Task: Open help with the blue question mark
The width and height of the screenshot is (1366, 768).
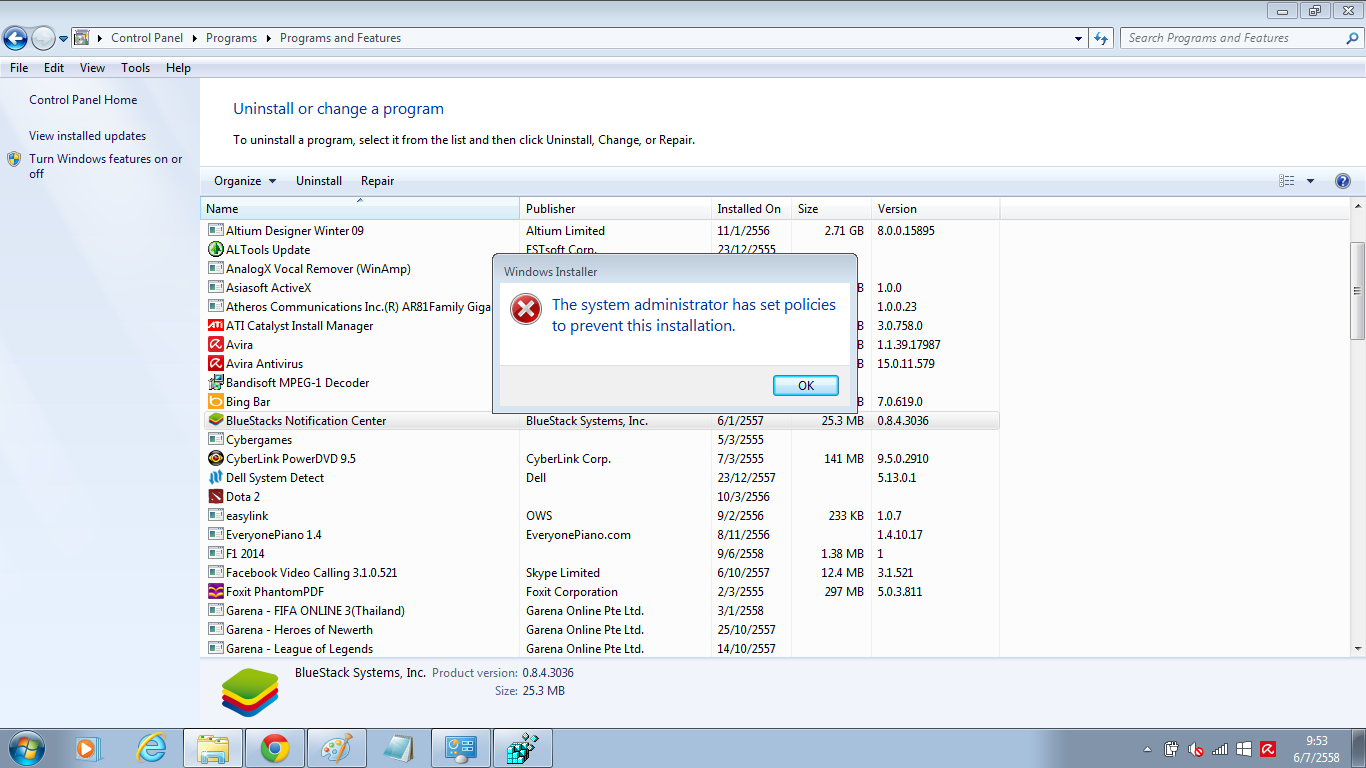Action: click(x=1343, y=181)
